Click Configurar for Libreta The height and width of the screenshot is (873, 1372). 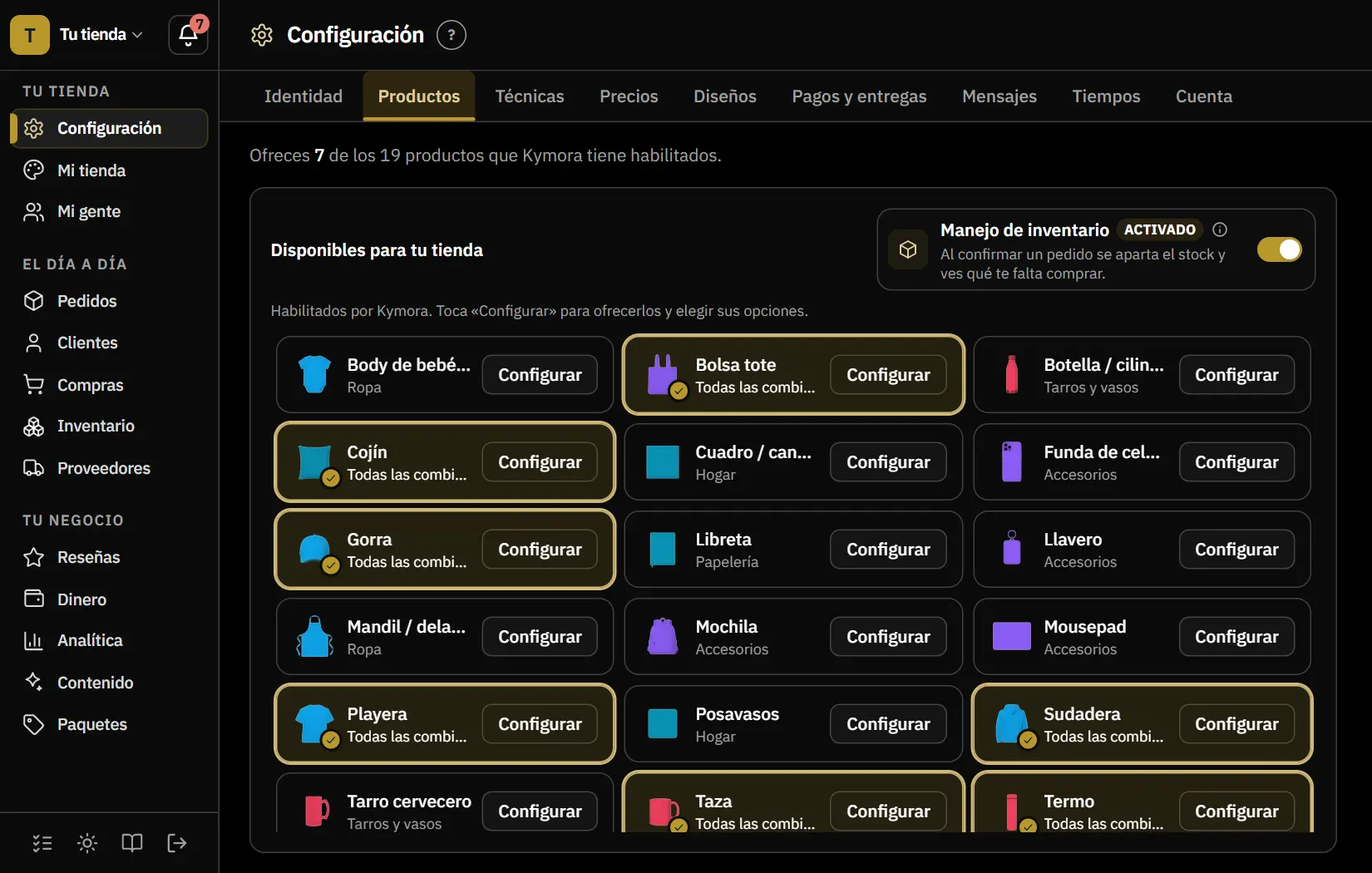pyautogui.click(x=888, y=550)
